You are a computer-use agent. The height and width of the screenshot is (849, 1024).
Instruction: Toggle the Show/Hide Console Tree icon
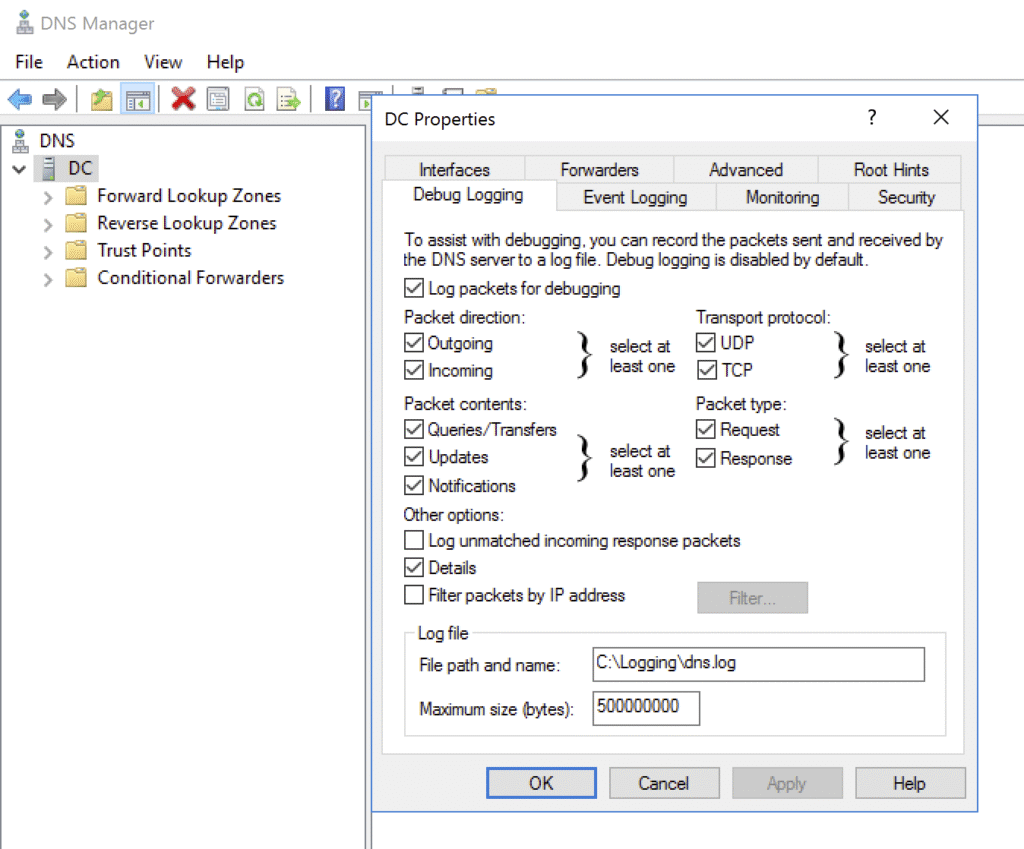point(137,99)
